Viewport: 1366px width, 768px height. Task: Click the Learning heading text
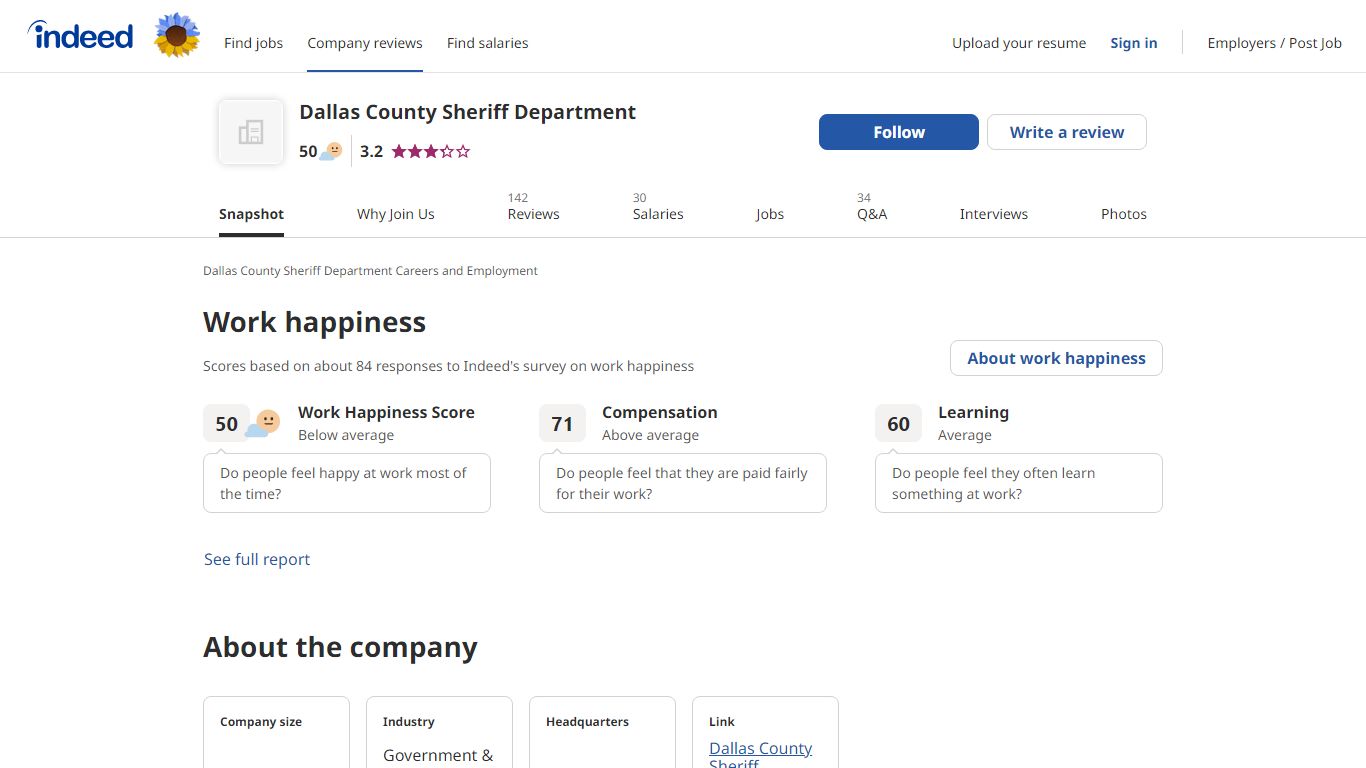click(973, 412)
